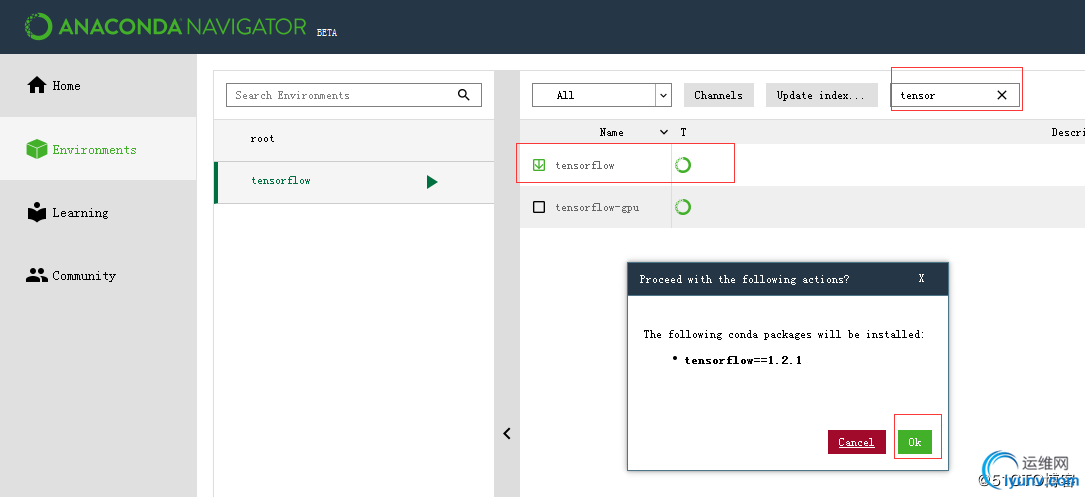Confirm installation with the Ok button

point(915,442)
